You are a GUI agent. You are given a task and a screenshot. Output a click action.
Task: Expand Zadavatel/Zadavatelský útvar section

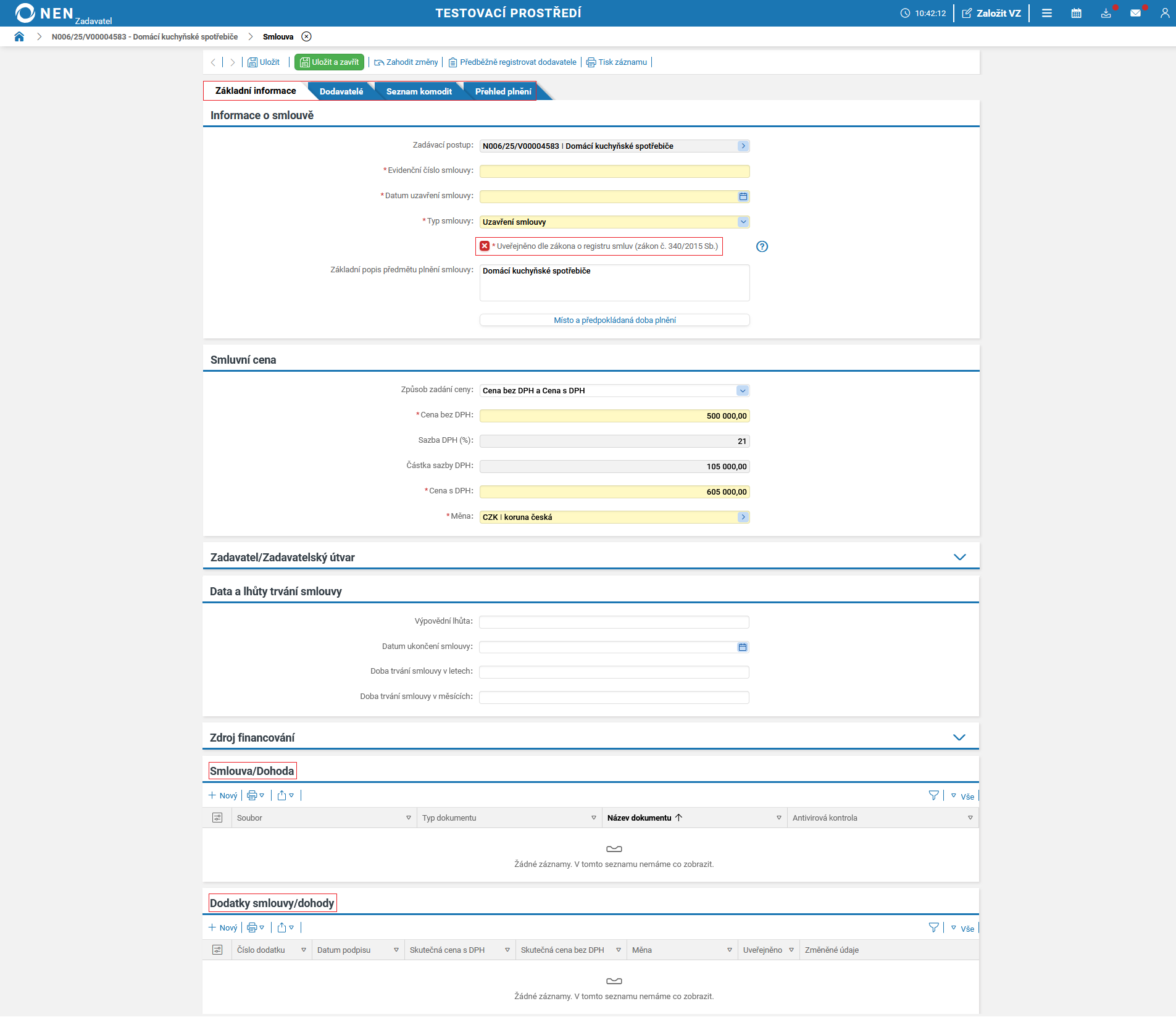(x=959, y=557)
